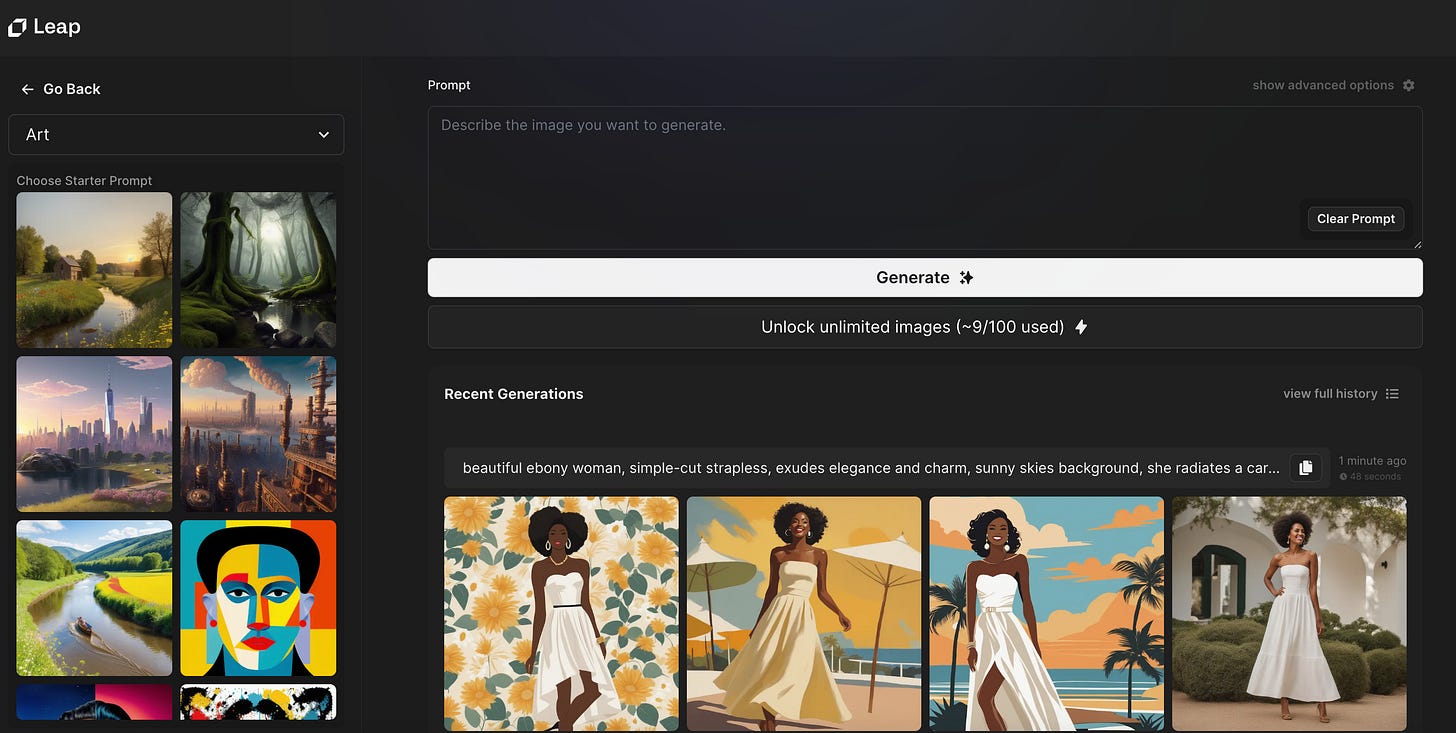Select the sunset countryside river starter prompt
This screenshot has width=1456, height=733.
[94, 270]
